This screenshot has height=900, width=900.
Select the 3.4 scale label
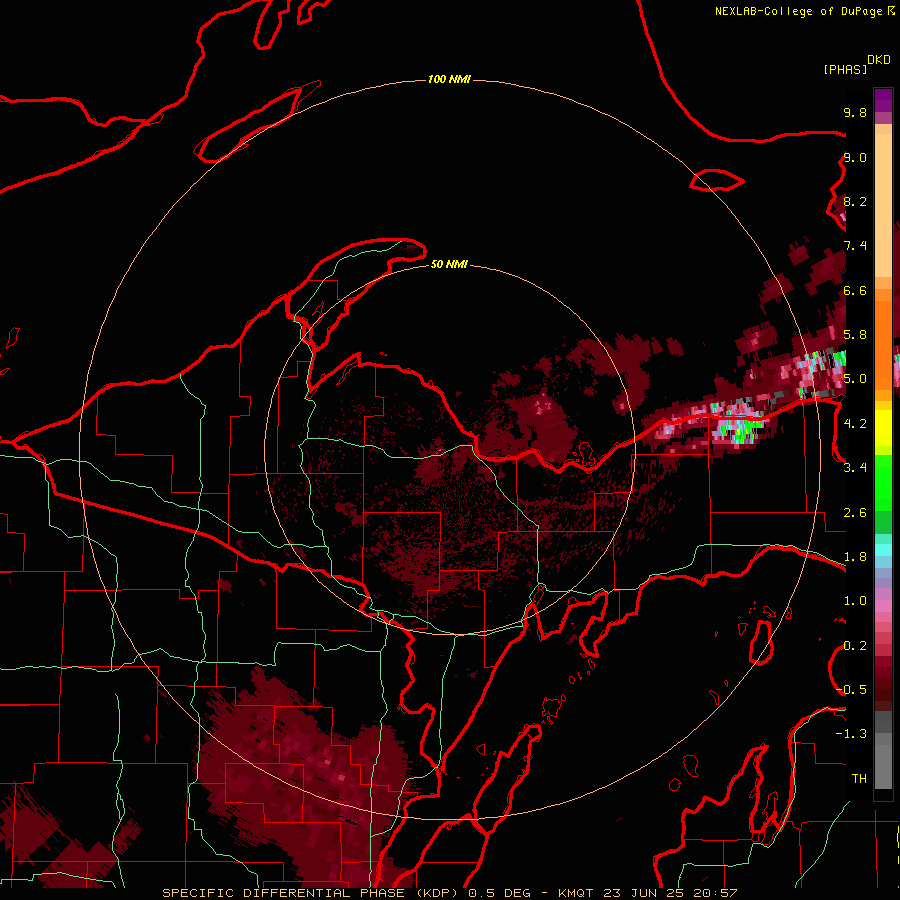coord(855,468)
